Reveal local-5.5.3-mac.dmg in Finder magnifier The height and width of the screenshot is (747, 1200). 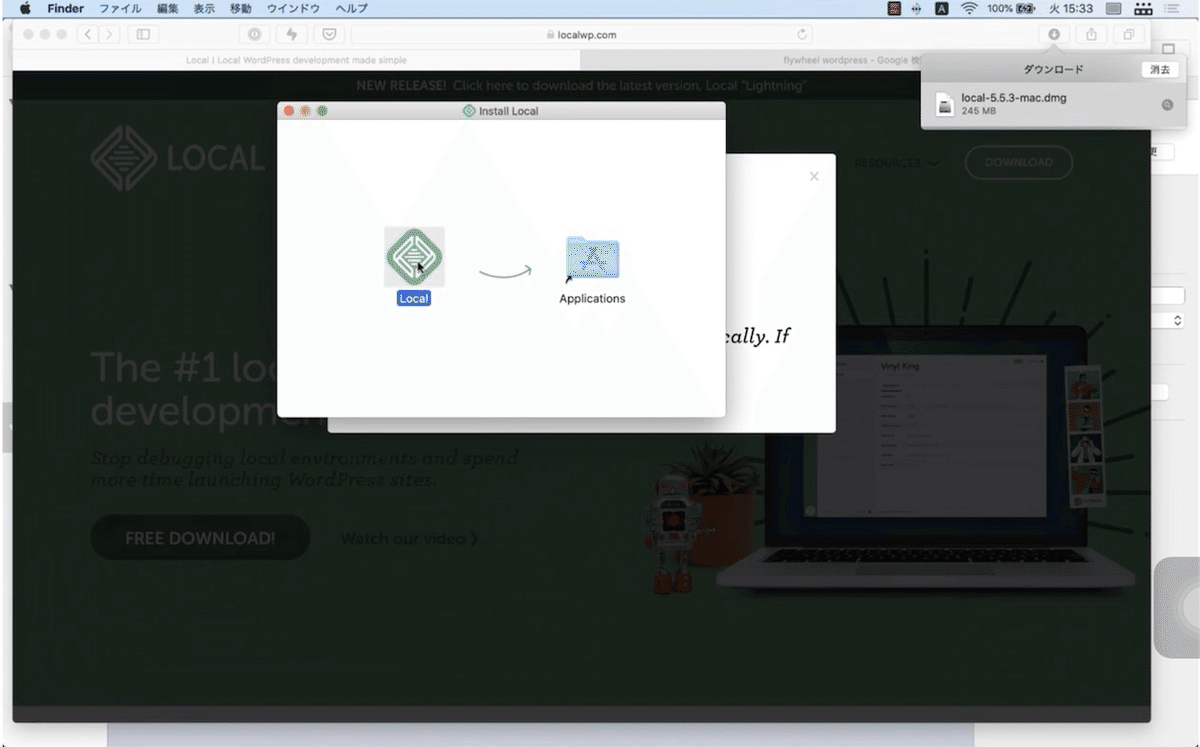click(x=1166, y=105)
